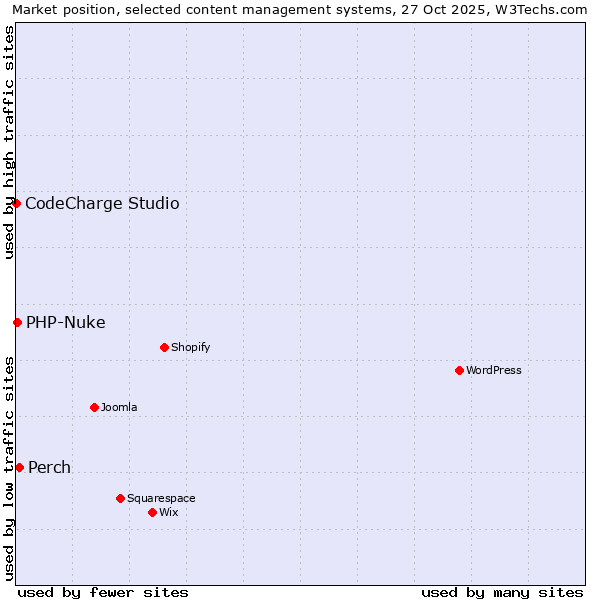The height and width of the screenshot is (600, 600).
Task: Select the Wix text label
Action: (x=168, y=513)
